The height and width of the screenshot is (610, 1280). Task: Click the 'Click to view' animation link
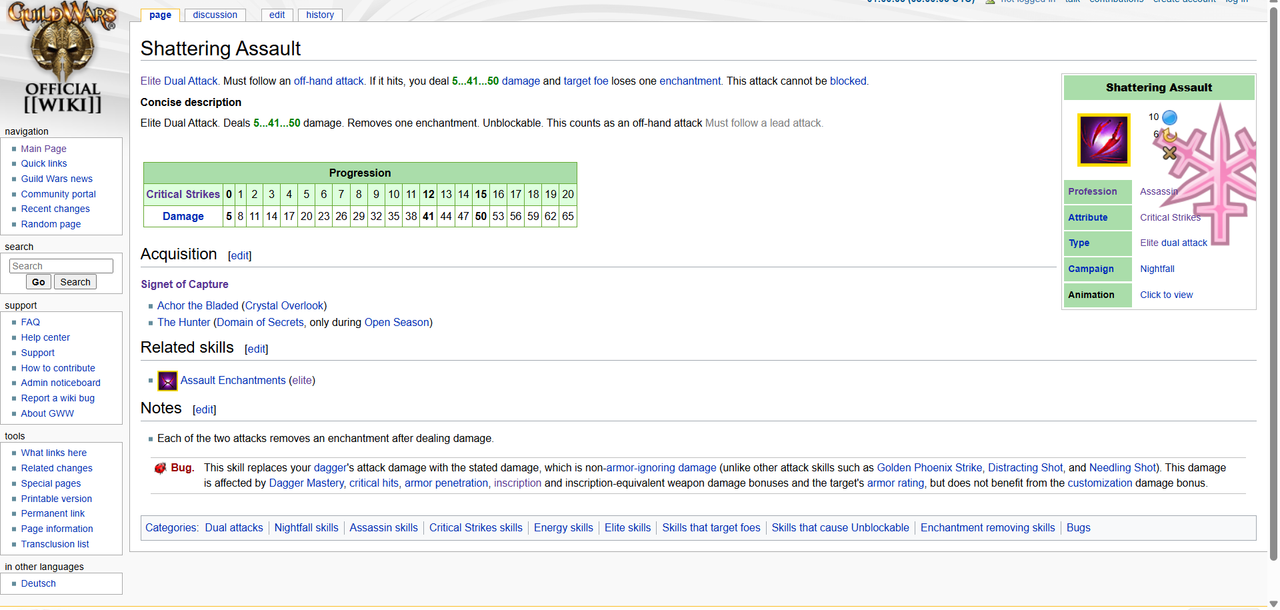(x=1166, y=295)
